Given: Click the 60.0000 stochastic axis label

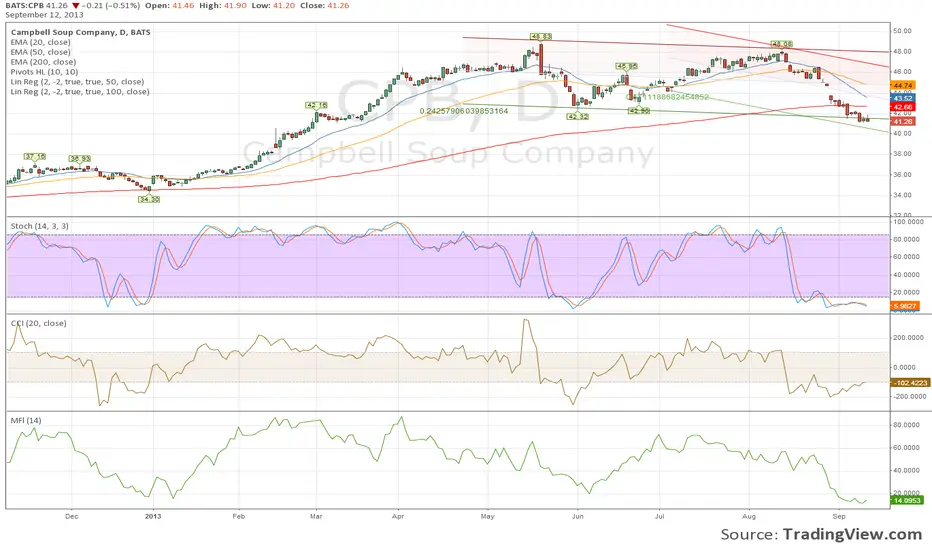Looking at the screenshot, I should click(908, 257).
